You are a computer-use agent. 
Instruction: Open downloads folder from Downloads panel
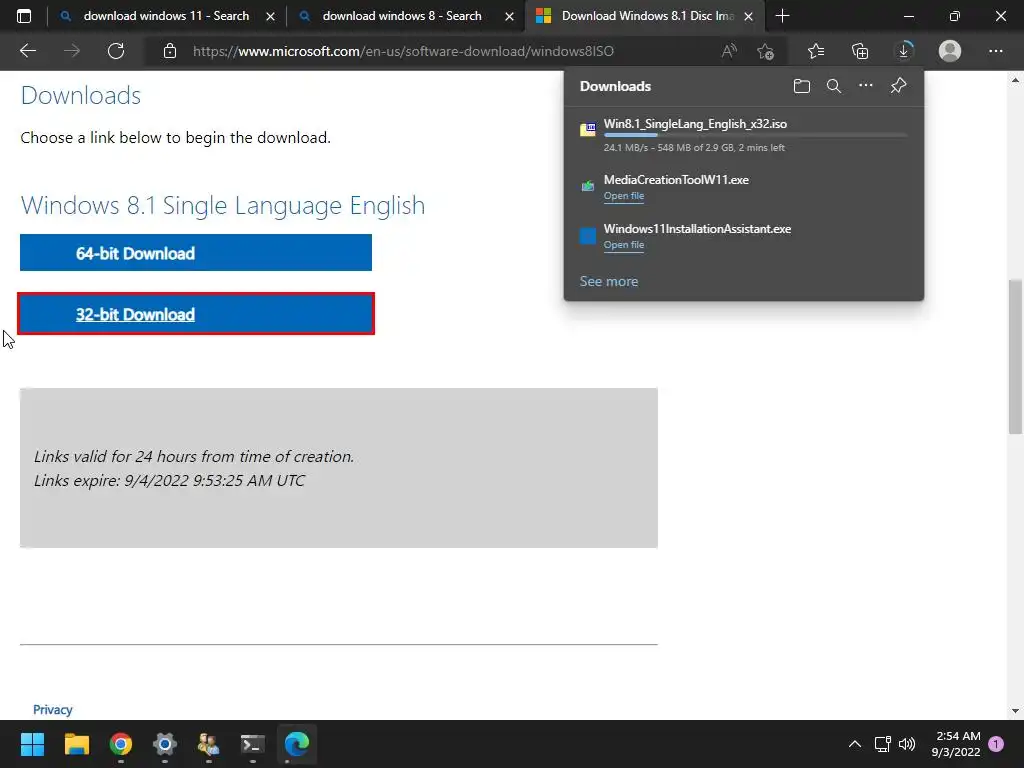tap(802, 86)
